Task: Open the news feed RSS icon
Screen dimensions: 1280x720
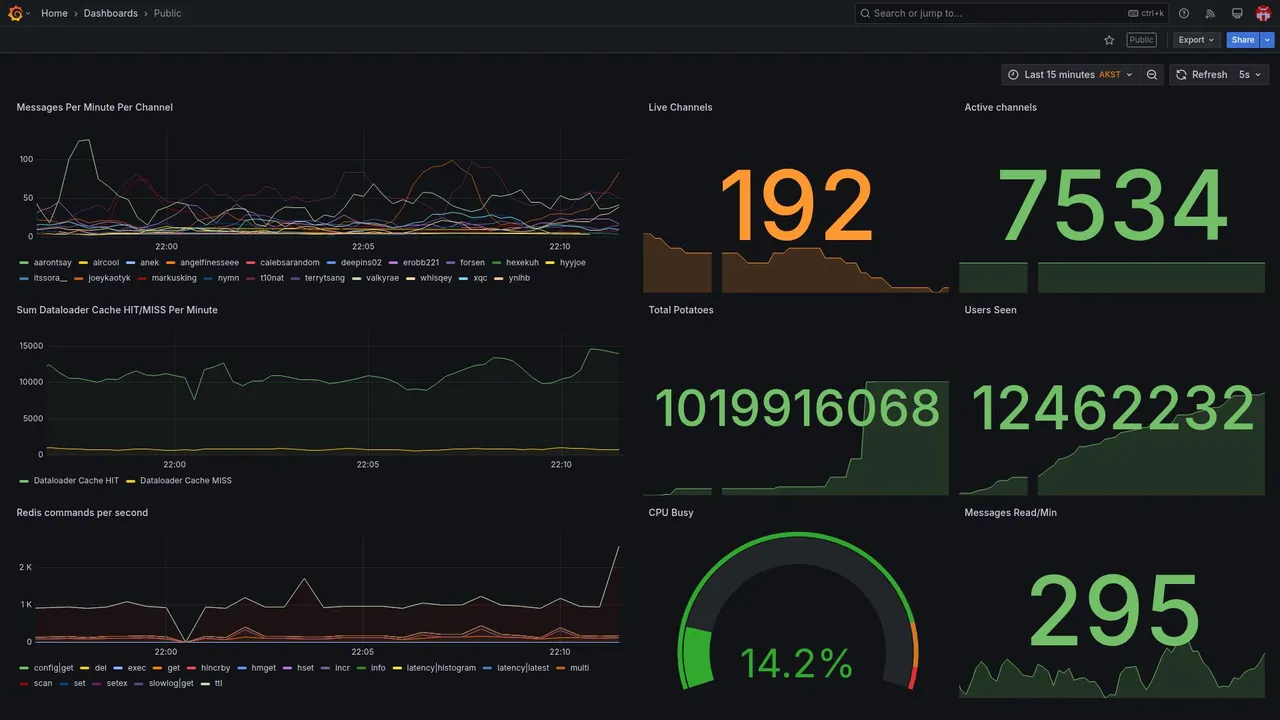Action: 1210,13
